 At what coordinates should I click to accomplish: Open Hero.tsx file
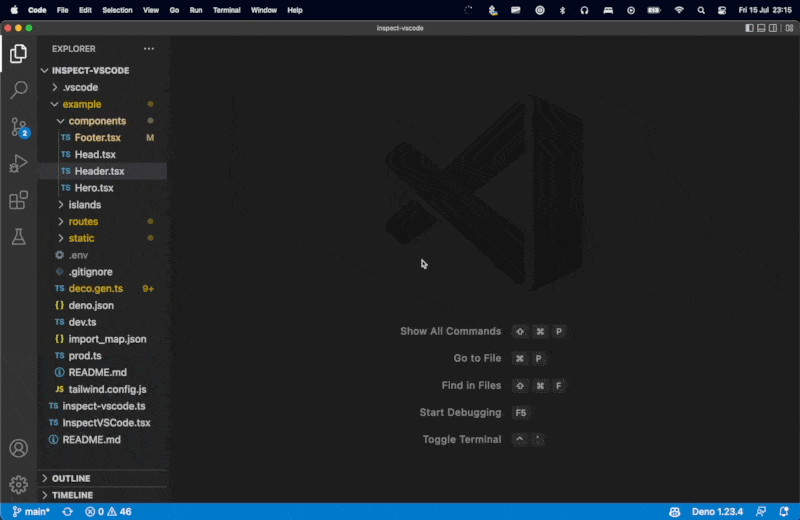point(103,188)
